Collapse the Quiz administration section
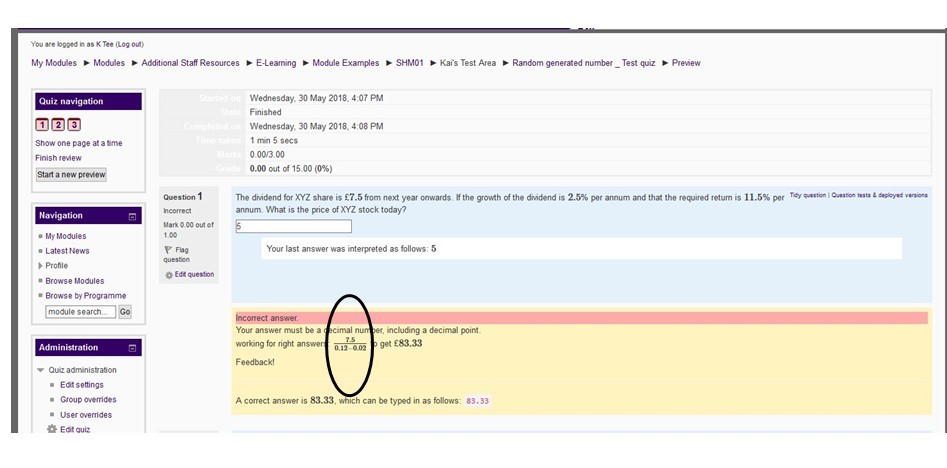 point(41,370)
